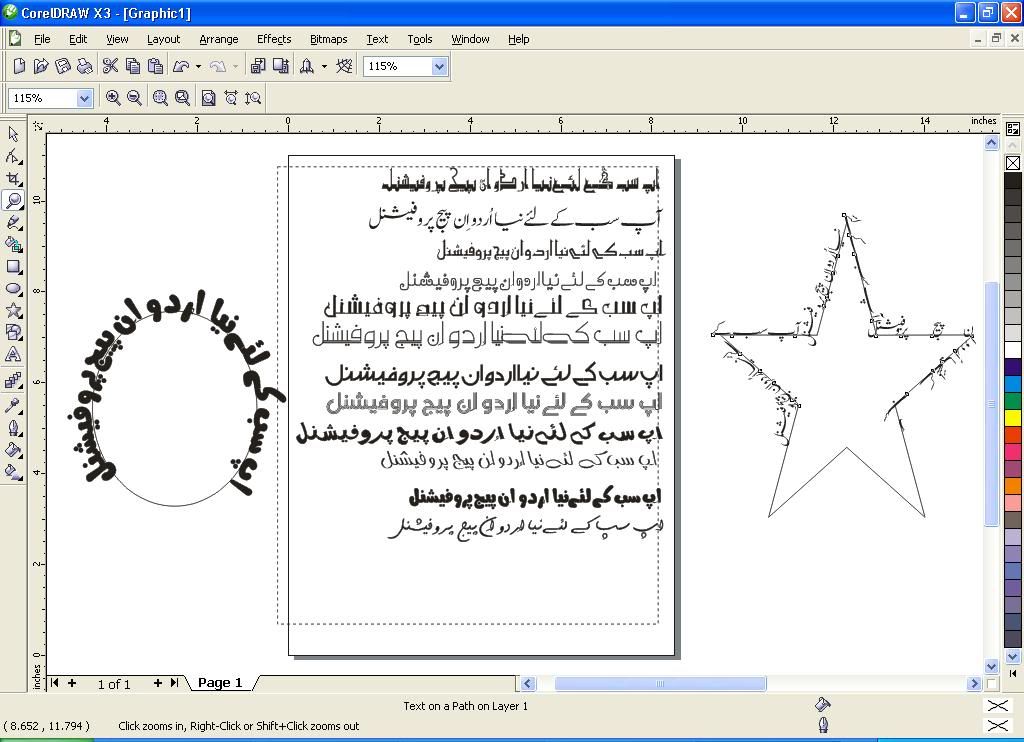The height and width of the screenshot is (742, 1024).
Task: Select the Ellipse tool
Action: [13, 289]
